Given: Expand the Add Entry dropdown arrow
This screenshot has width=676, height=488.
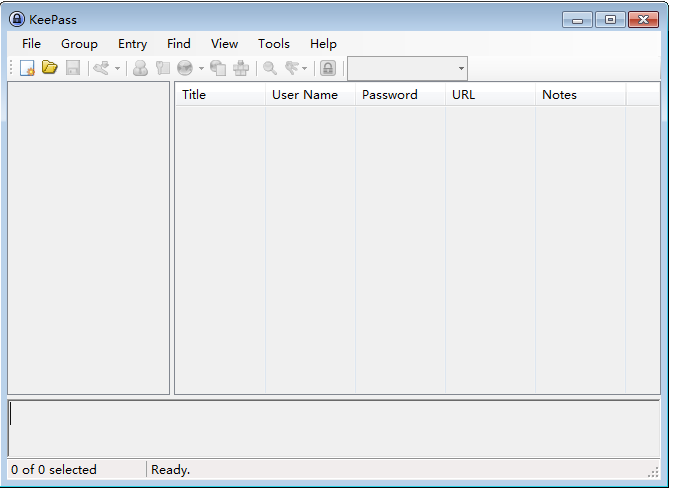Looking at the screenshot, I should pyautogui.click(x=117, y=68).
